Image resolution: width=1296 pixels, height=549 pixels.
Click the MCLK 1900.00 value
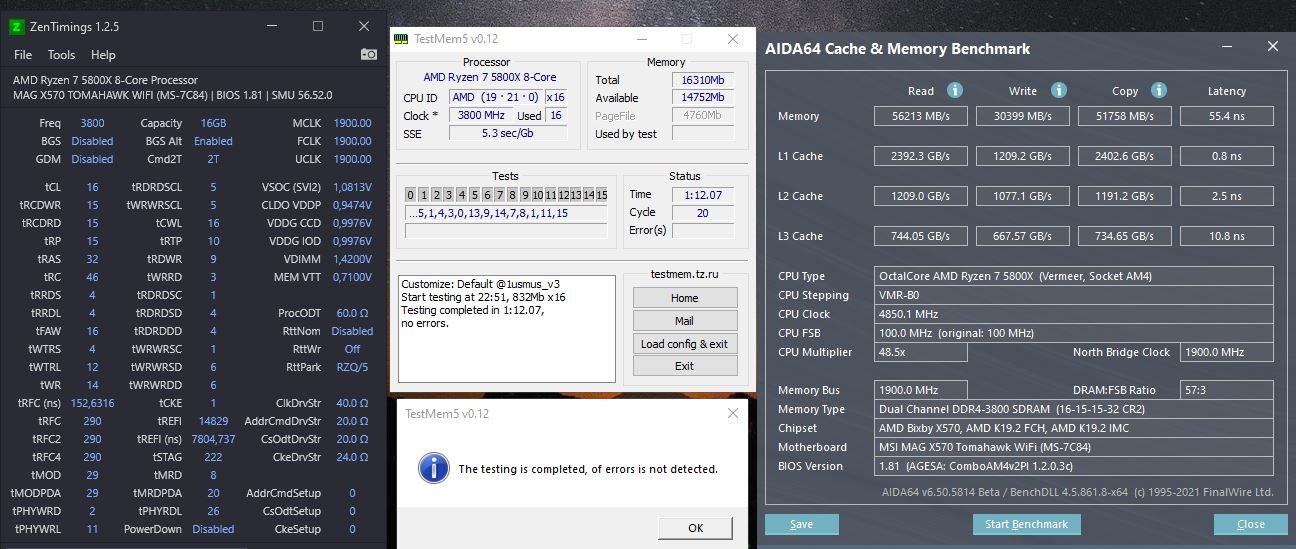[x=352, y=124]
